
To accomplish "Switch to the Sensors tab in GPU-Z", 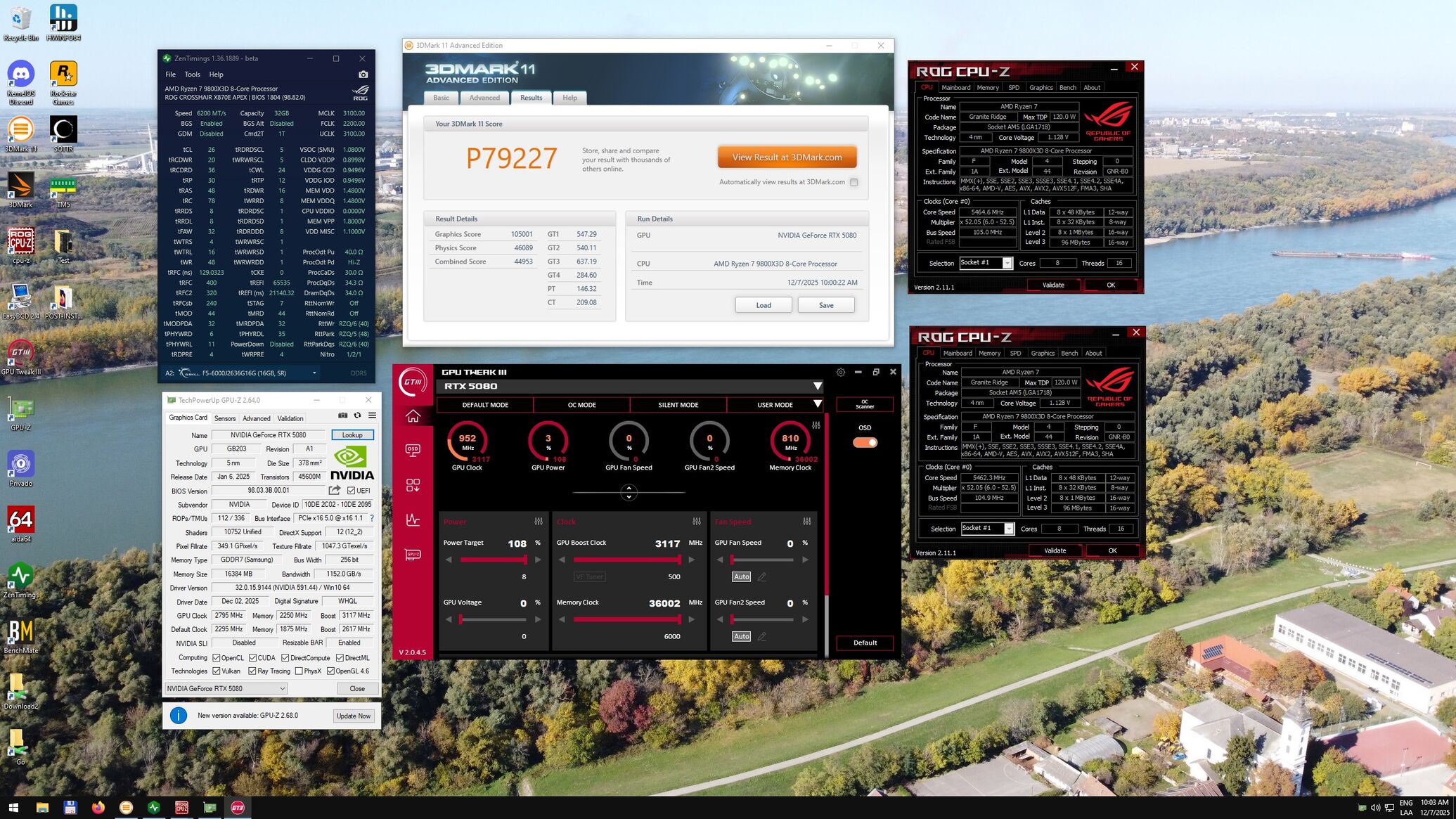I will (225, 418).
